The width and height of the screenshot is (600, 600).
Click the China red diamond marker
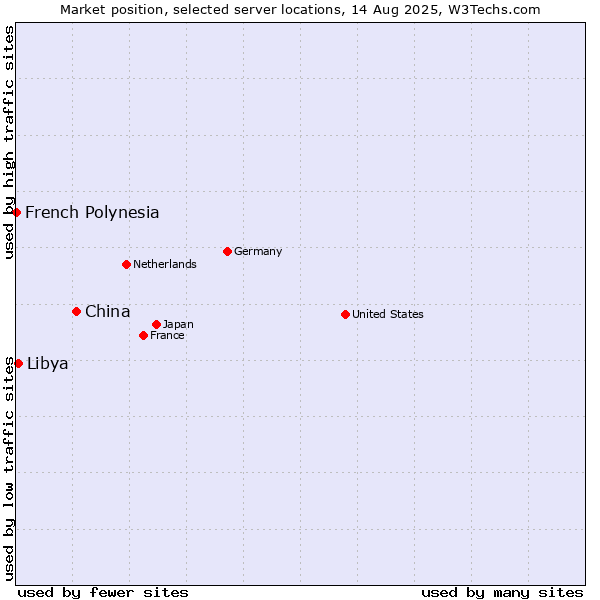tap(77, 311)
